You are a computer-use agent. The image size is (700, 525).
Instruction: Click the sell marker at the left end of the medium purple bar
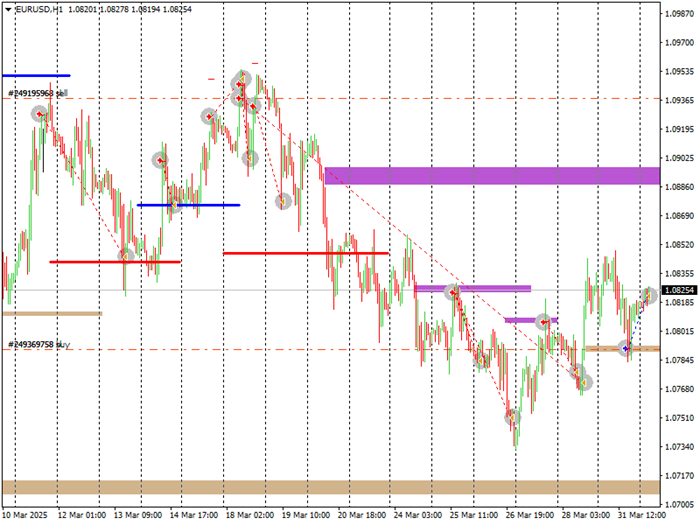tap(452, 291)
